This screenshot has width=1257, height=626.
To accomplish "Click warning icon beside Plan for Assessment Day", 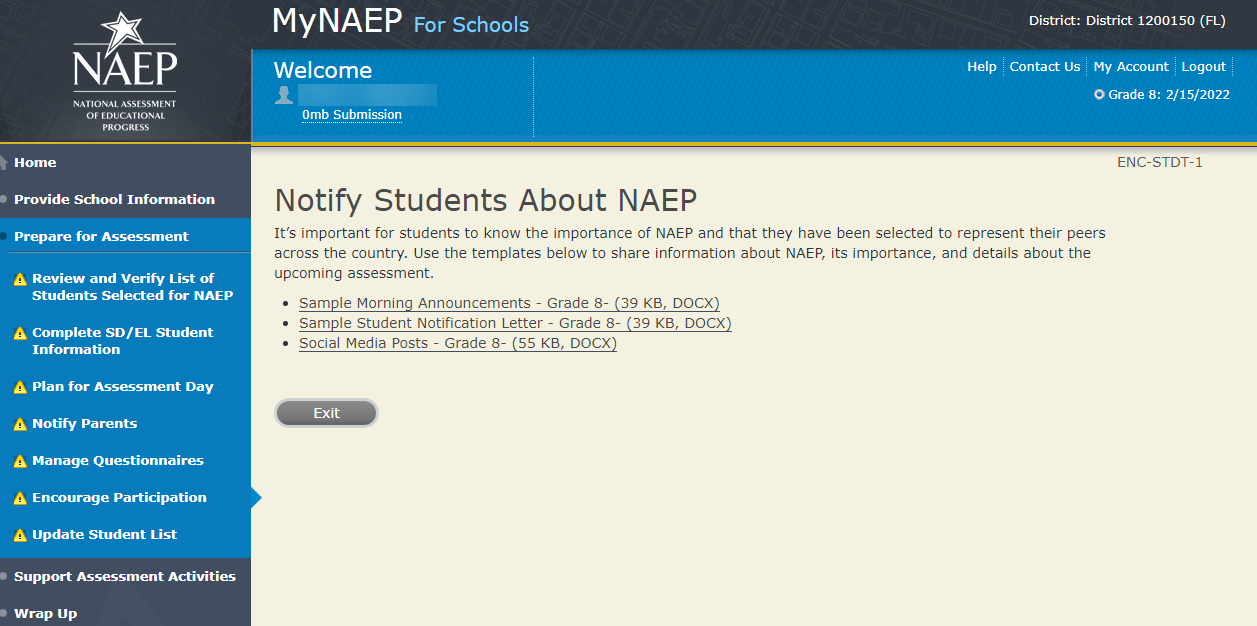I will coord(20,387).
